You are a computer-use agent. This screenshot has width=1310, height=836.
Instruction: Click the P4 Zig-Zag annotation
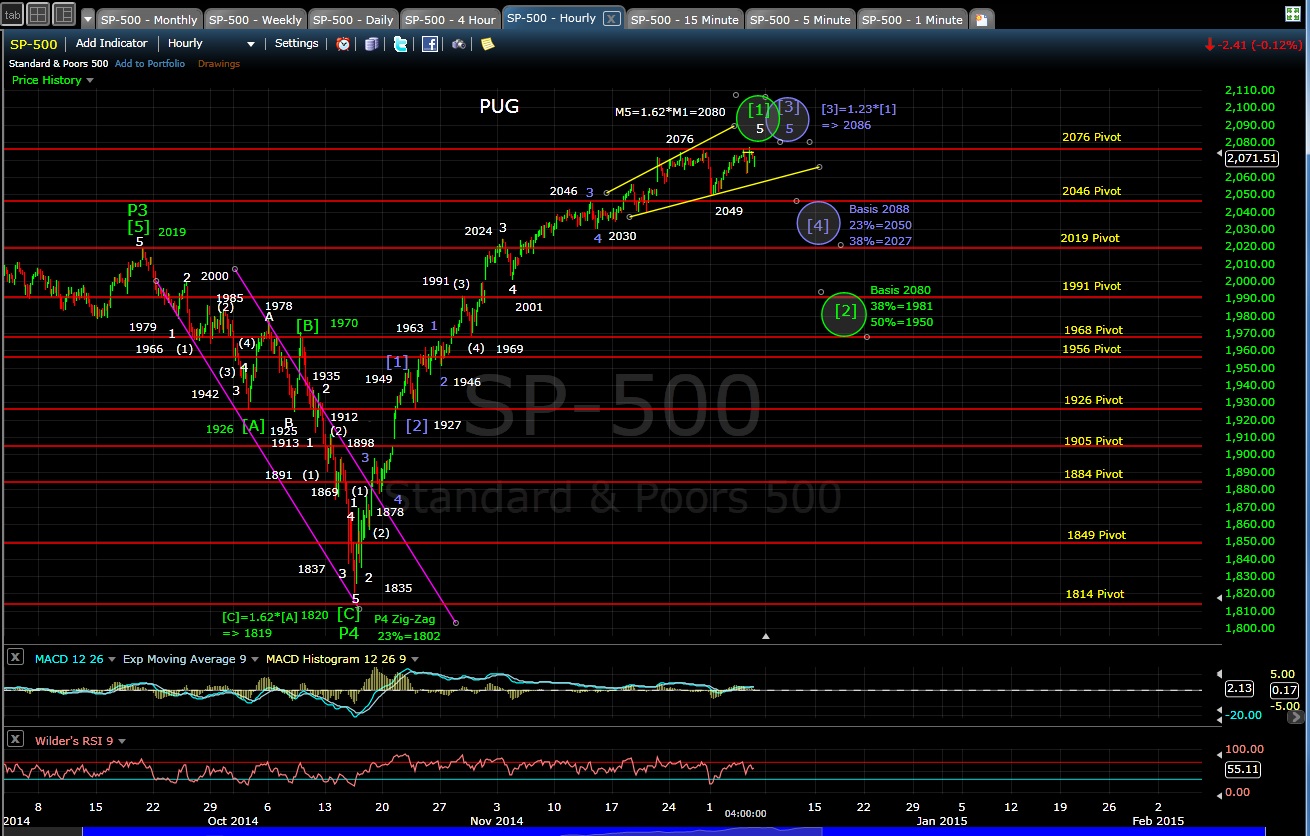405,619
